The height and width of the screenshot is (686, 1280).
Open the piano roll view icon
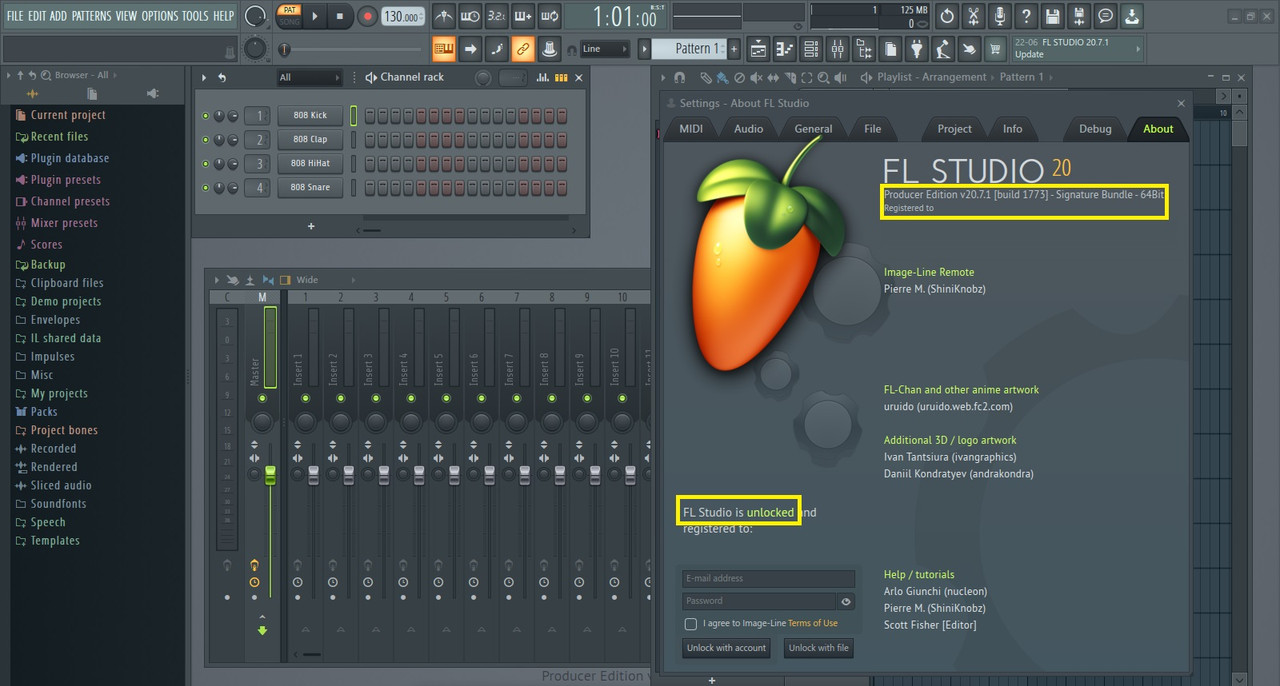point(784,48)
